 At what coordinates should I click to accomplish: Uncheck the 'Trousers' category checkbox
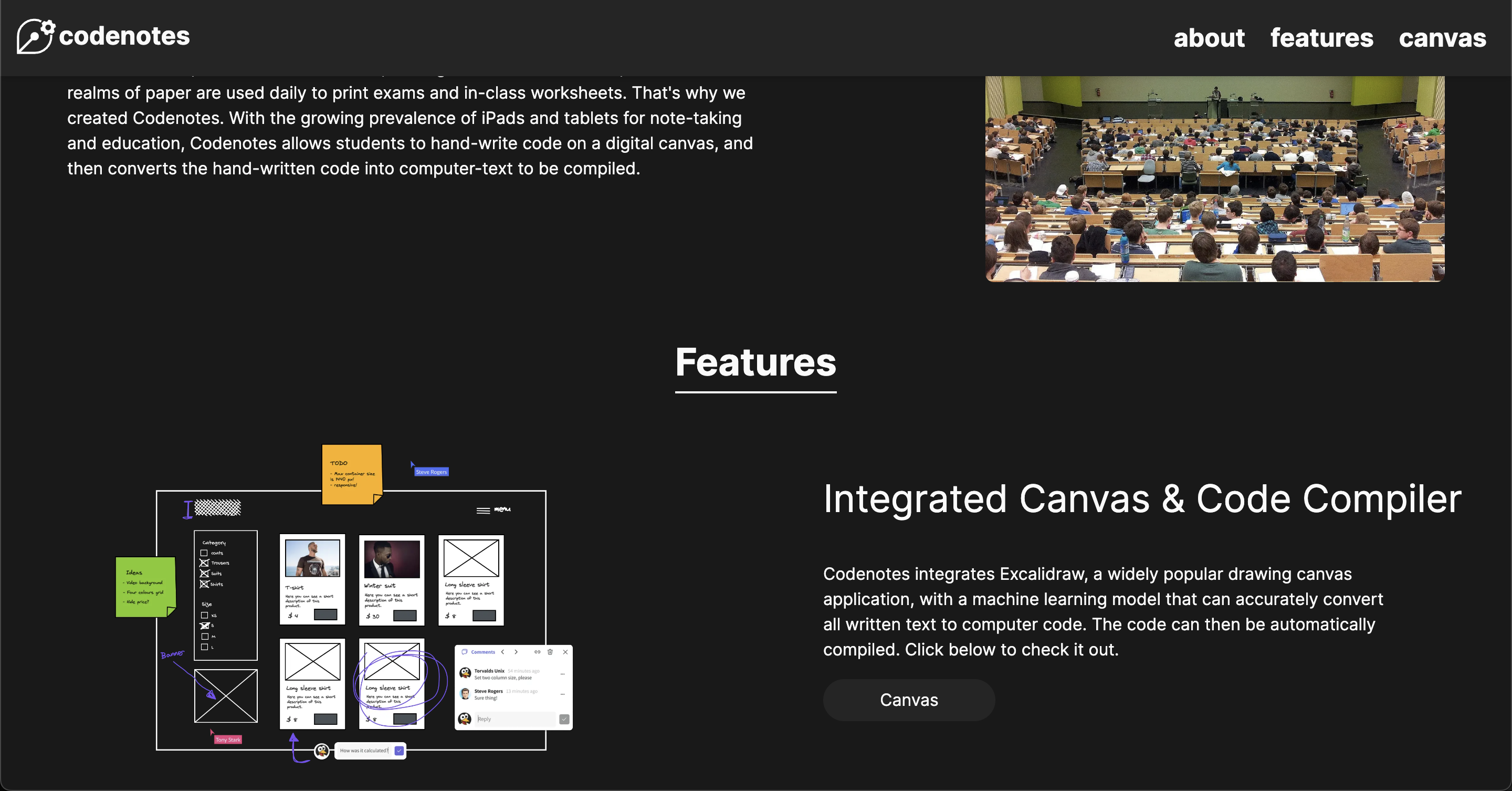(x=204, y=563)
